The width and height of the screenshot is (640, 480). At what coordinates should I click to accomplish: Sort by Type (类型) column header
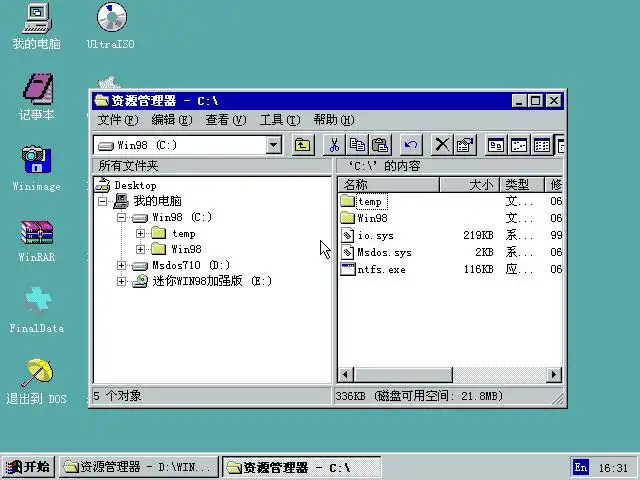(522, 184)
